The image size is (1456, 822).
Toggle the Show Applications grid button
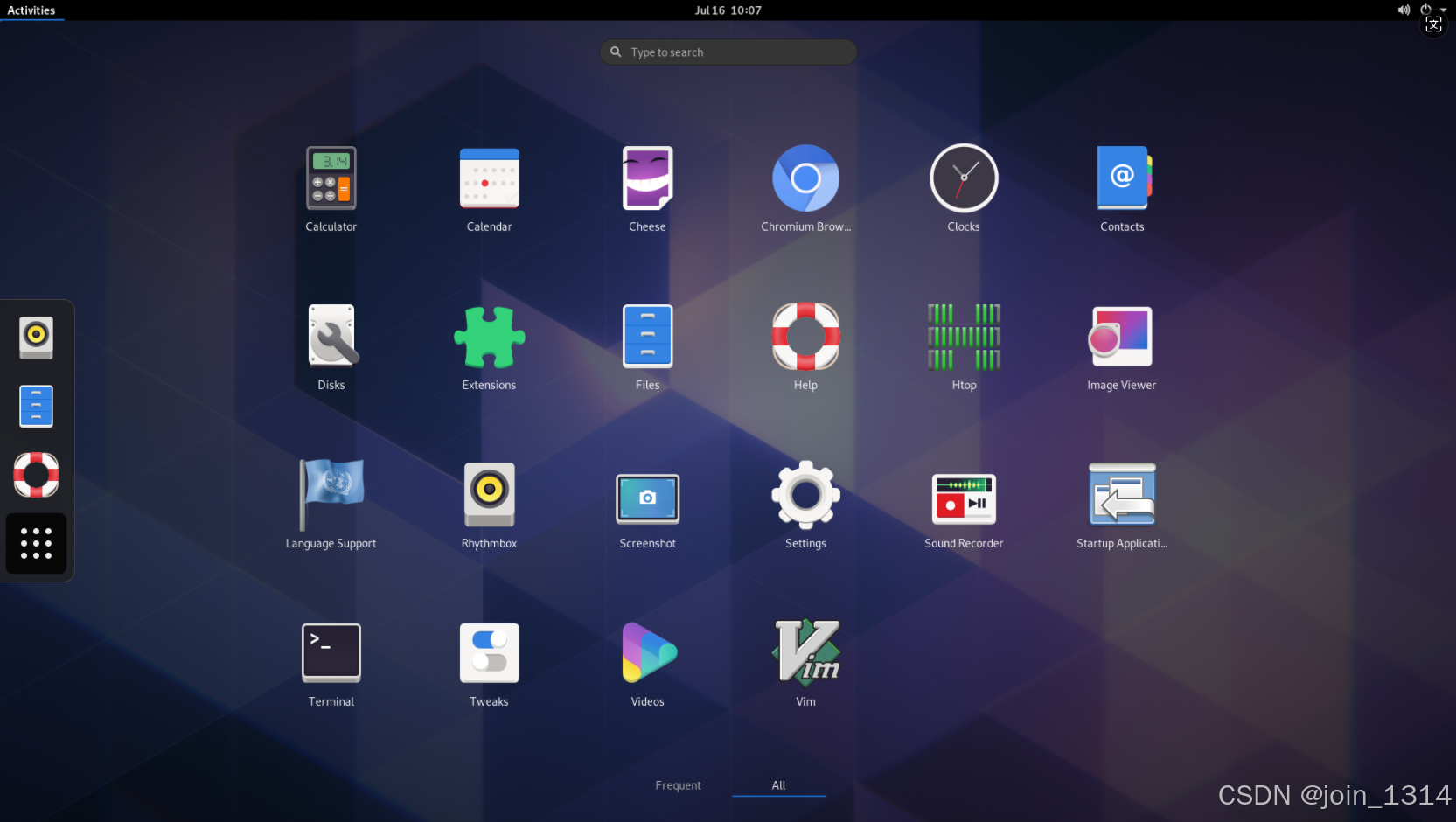coord(36,543)
